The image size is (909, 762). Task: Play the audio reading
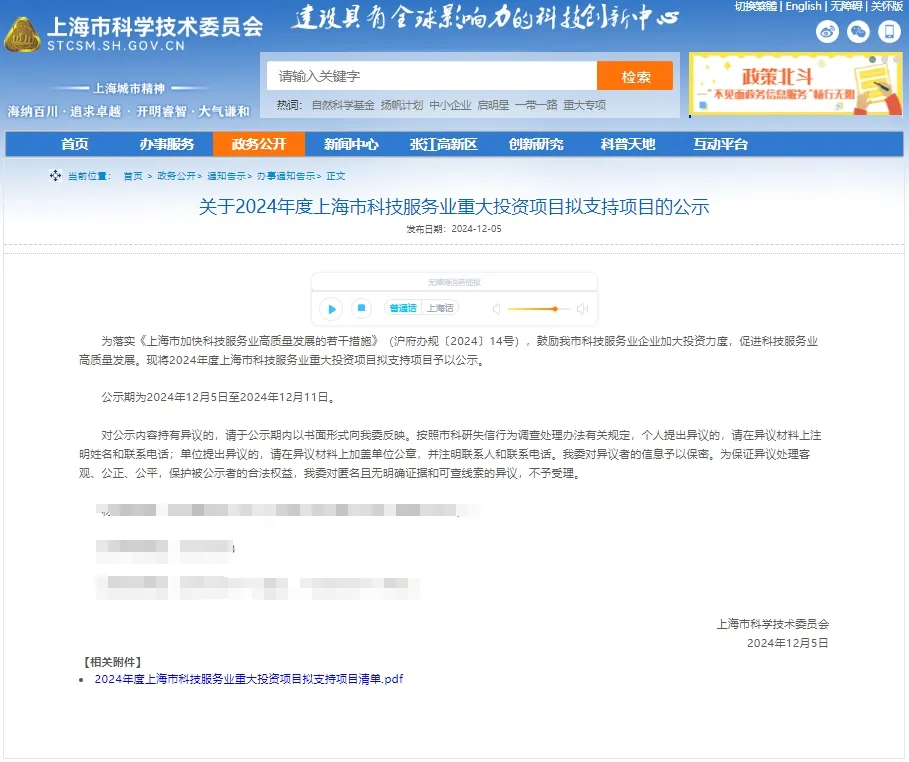(331, 309)
